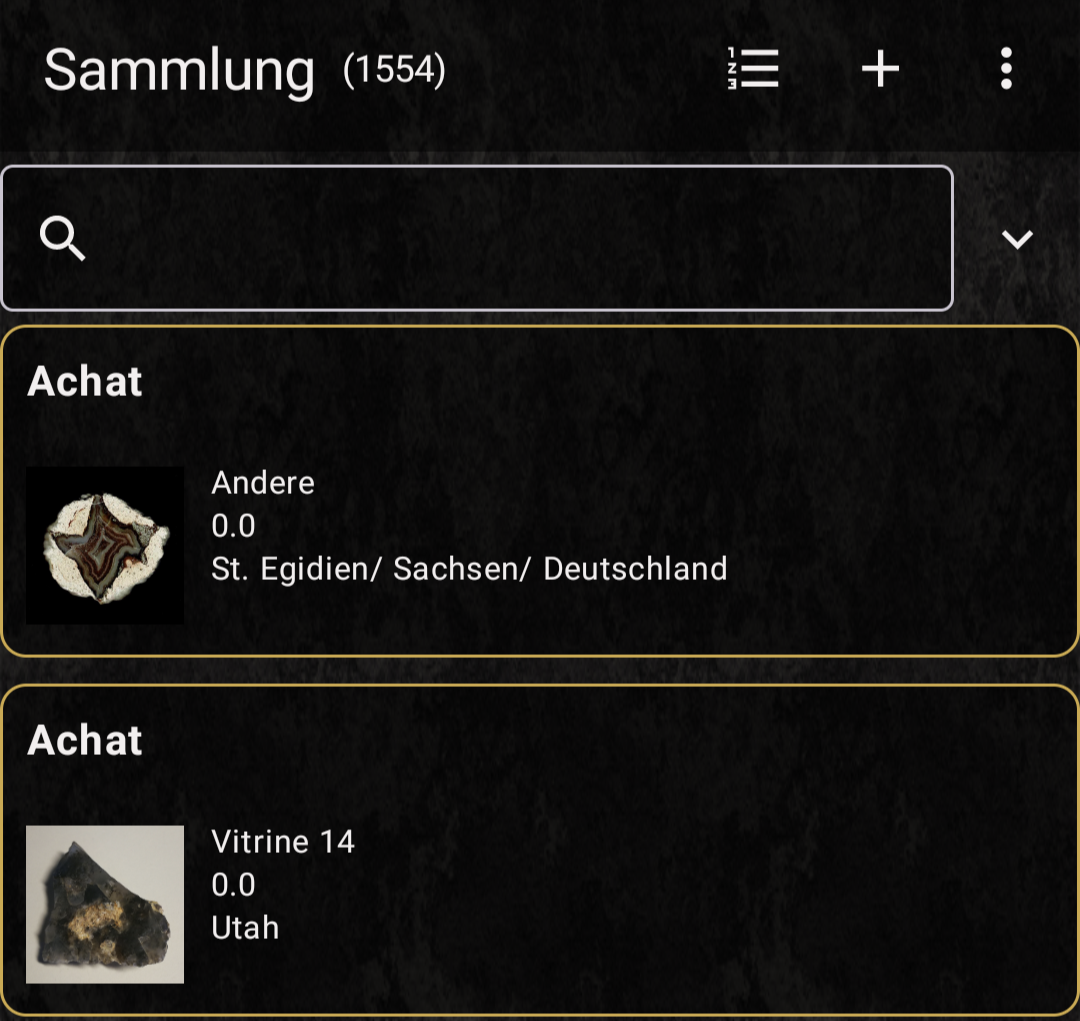Tap the Achat heading above Vitrine 14
This screenshot has width=1080, height=1021.
pyautogui.click(x=85, y=740)
